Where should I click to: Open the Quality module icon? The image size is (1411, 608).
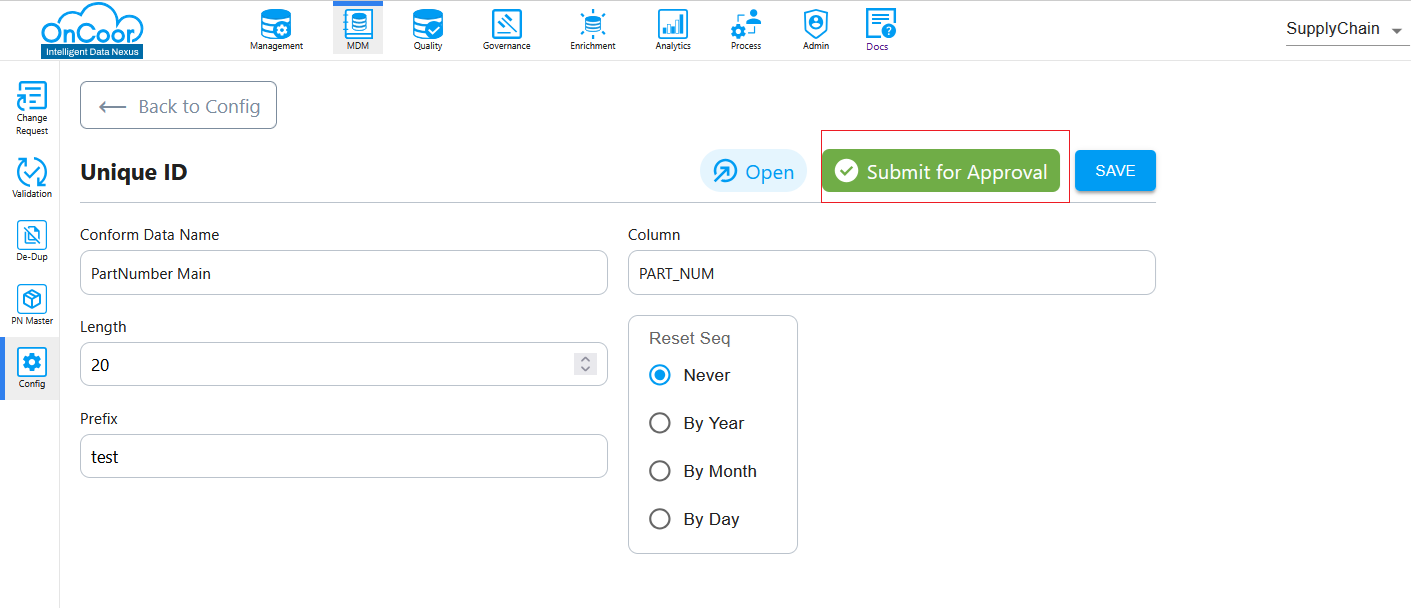pos(428,30)
